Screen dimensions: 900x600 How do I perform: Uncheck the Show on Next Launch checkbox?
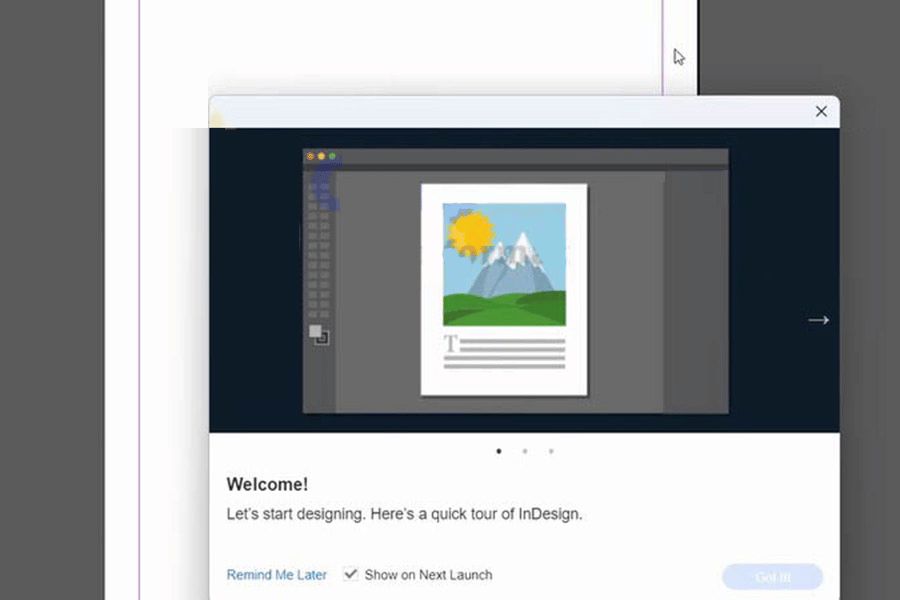click(350, 574)
